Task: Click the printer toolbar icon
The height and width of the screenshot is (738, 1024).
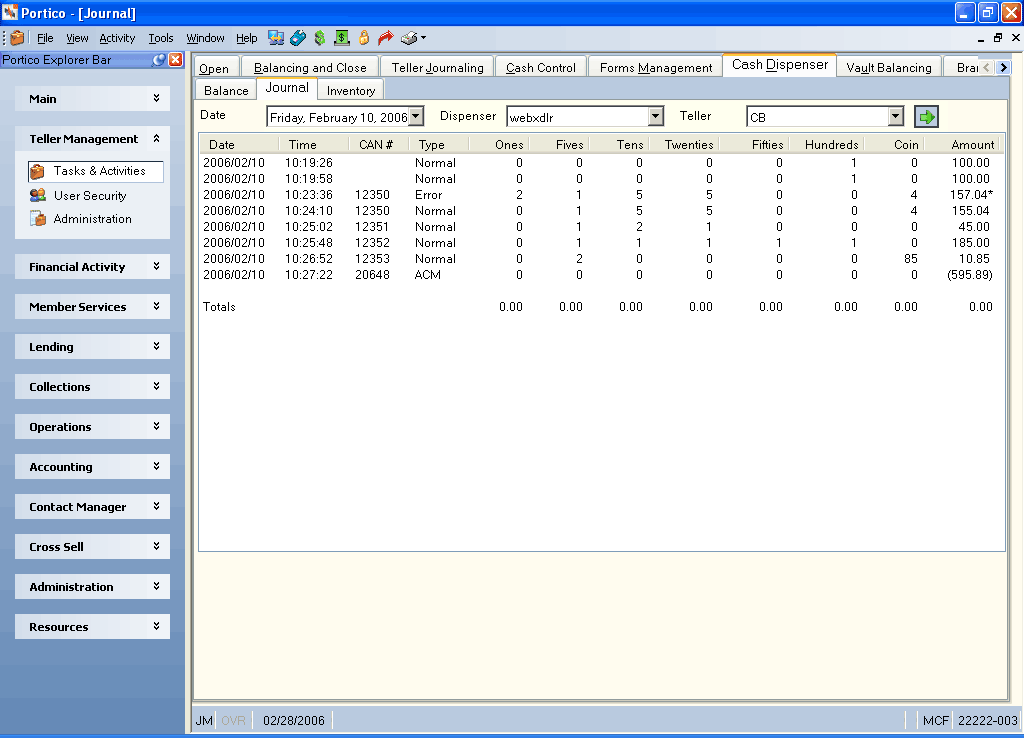Action: 409,38
